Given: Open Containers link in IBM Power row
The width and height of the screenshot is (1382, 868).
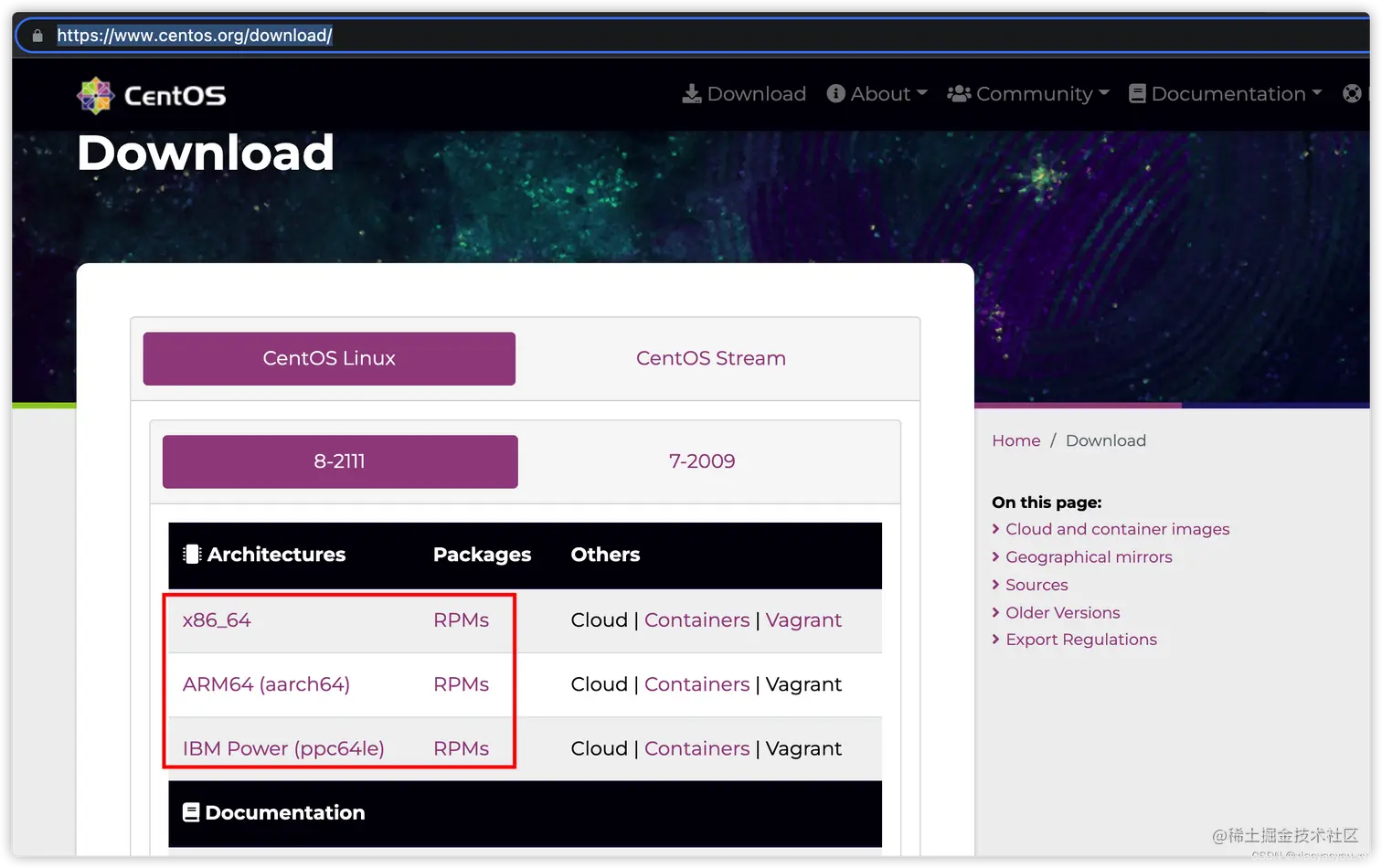Looking at the screenshot, I should click(x=696, y=748).
